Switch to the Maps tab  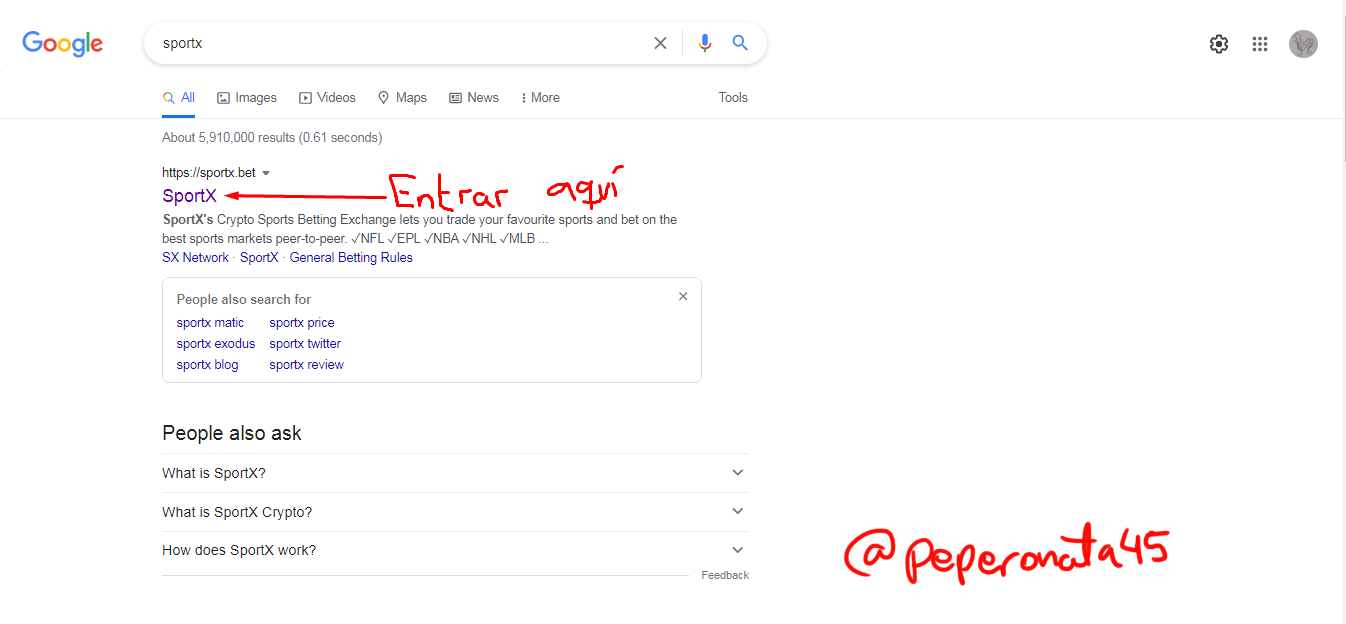click(402, 98)
